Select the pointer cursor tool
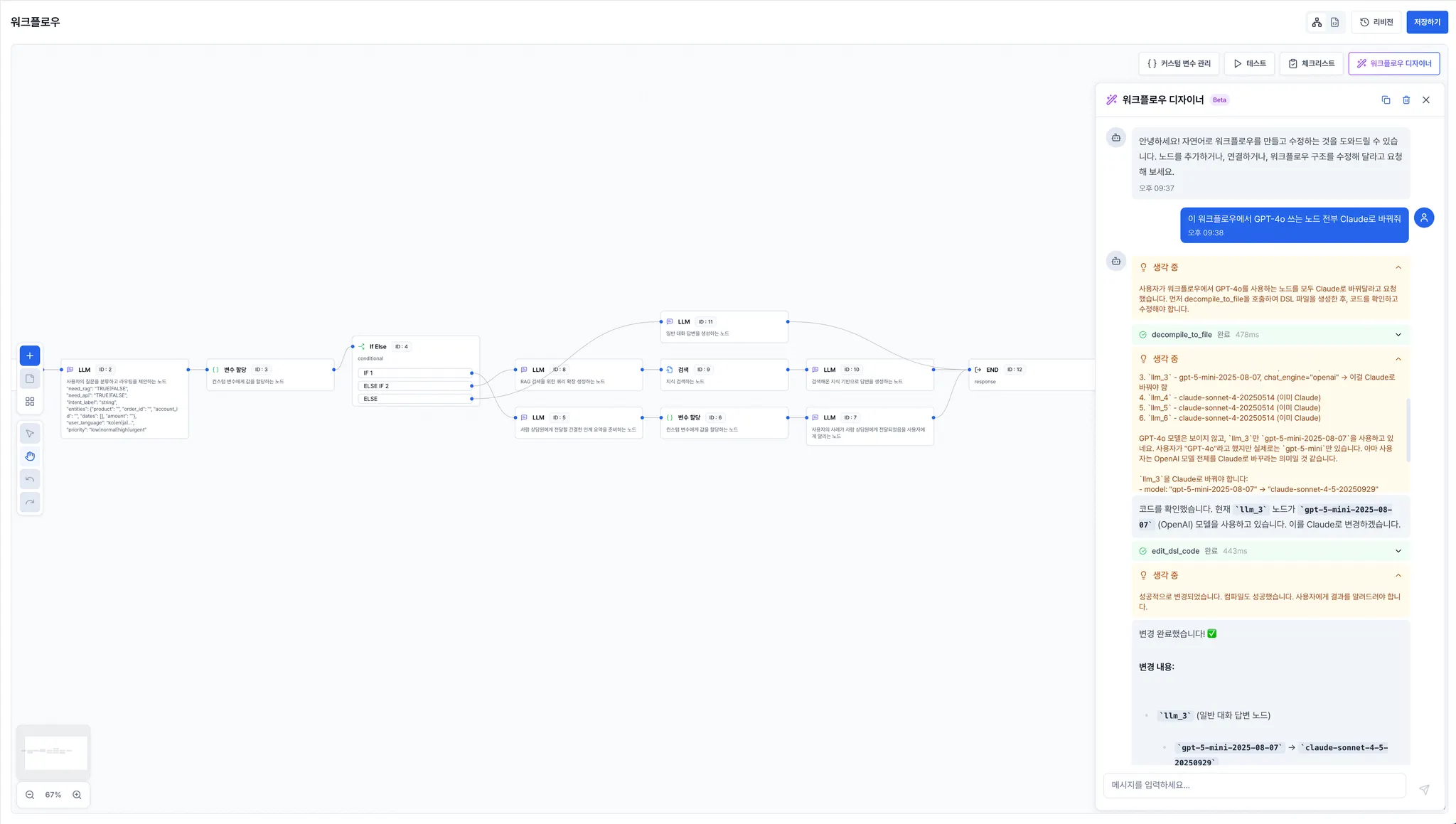 click(30, 434)
